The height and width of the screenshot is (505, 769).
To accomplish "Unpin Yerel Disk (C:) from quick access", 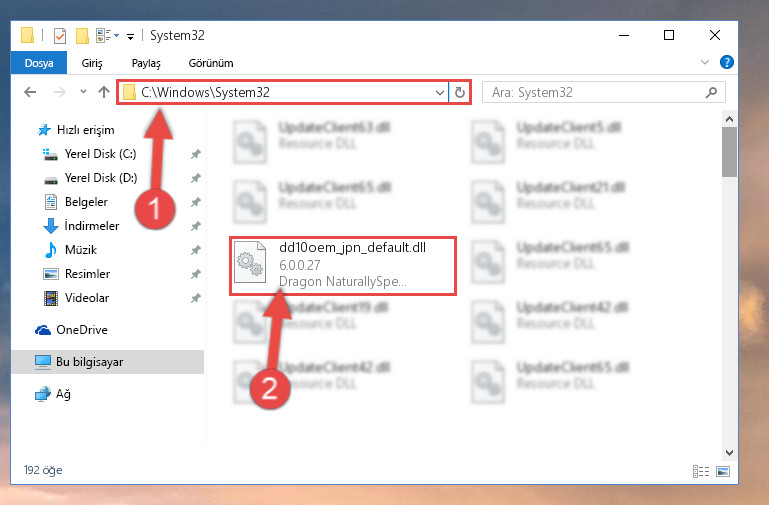I will [x=196, y=154].
